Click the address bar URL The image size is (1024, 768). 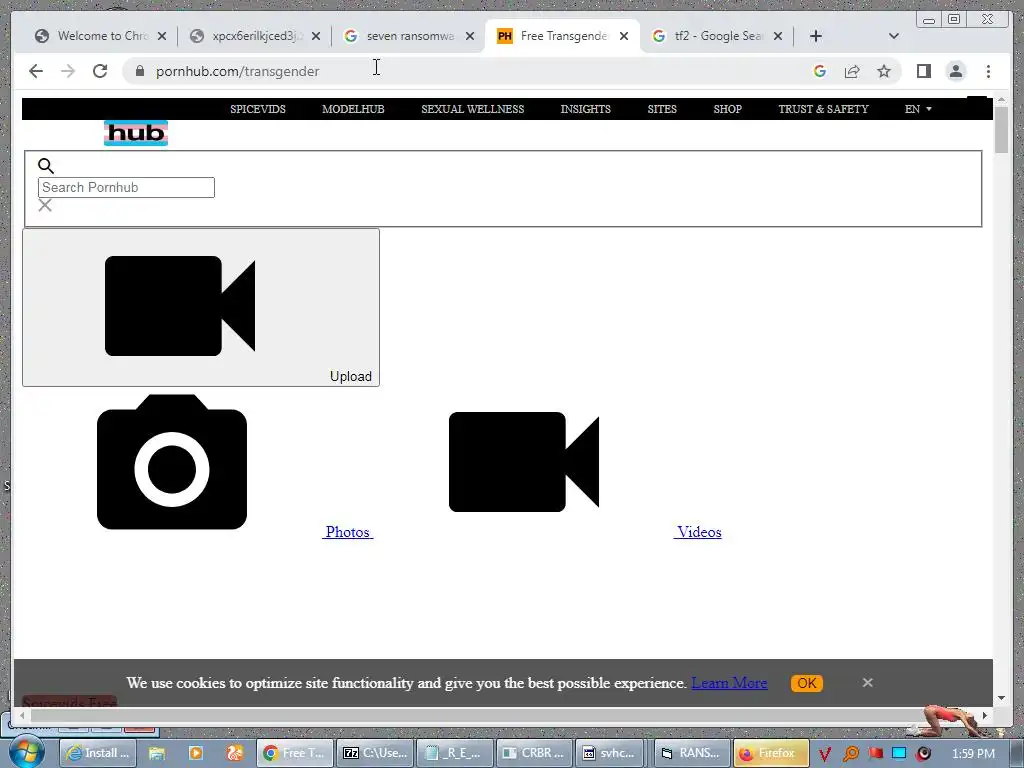tap(237, 71)
